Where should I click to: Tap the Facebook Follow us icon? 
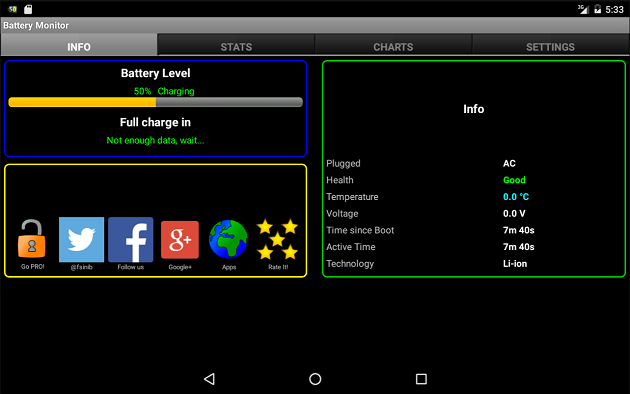(131, 239)
